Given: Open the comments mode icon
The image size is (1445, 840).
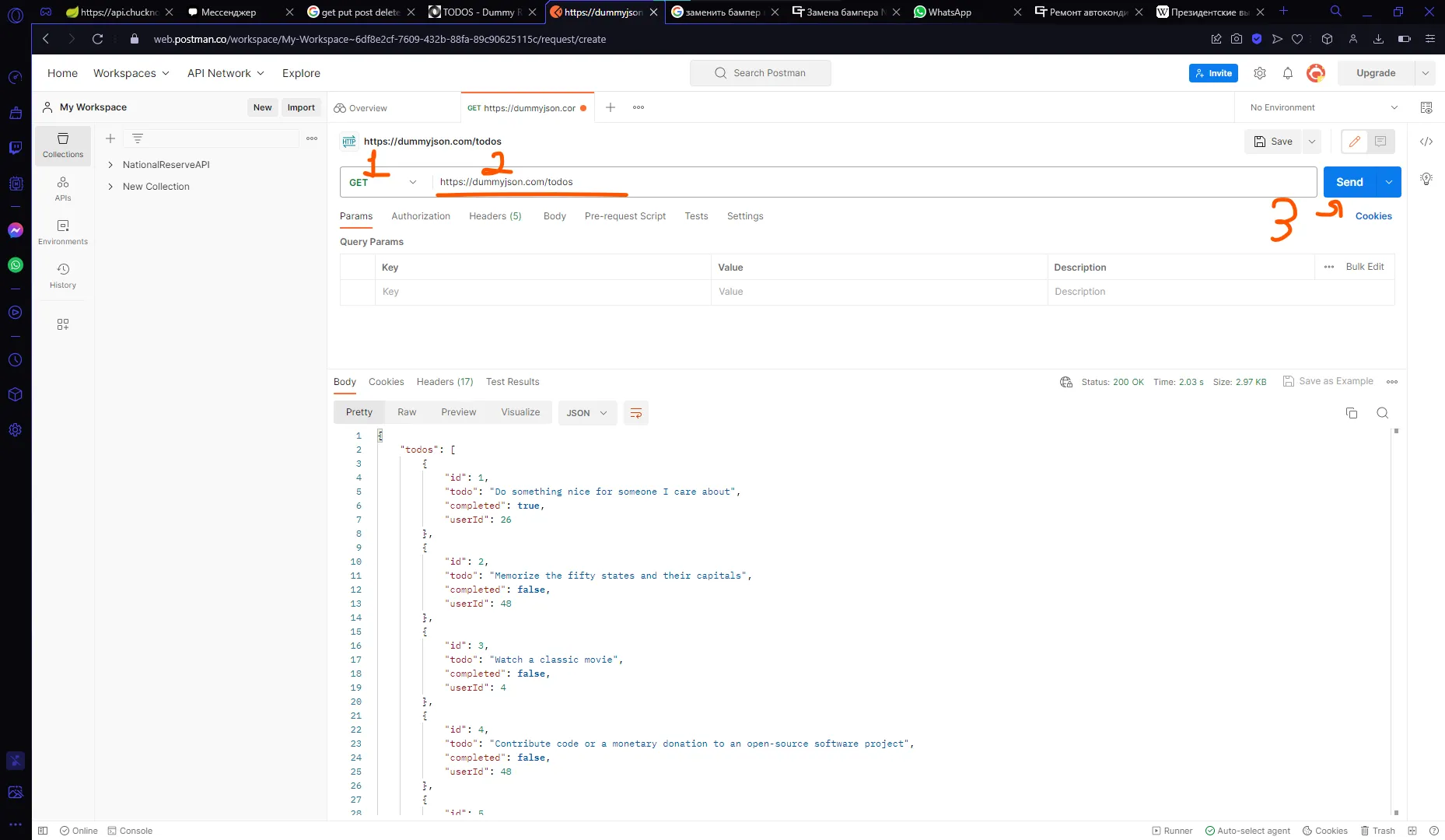Looking at the screenshot, I should 1380,142.
